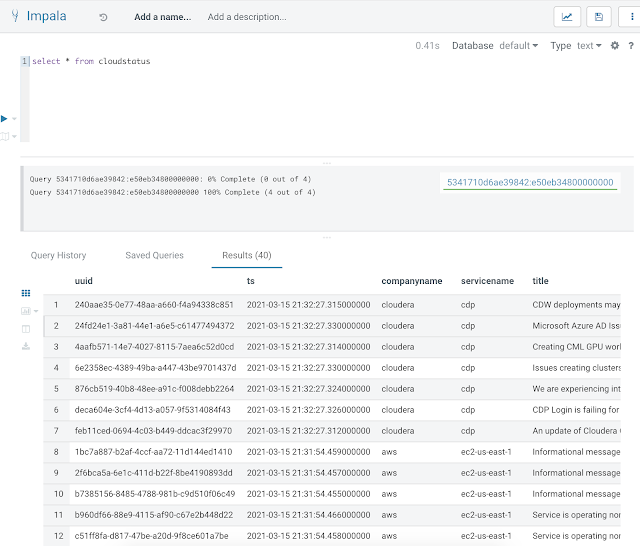Save the query with the floppy disk icon
640x546 pixels.
(x=598, y=17)
